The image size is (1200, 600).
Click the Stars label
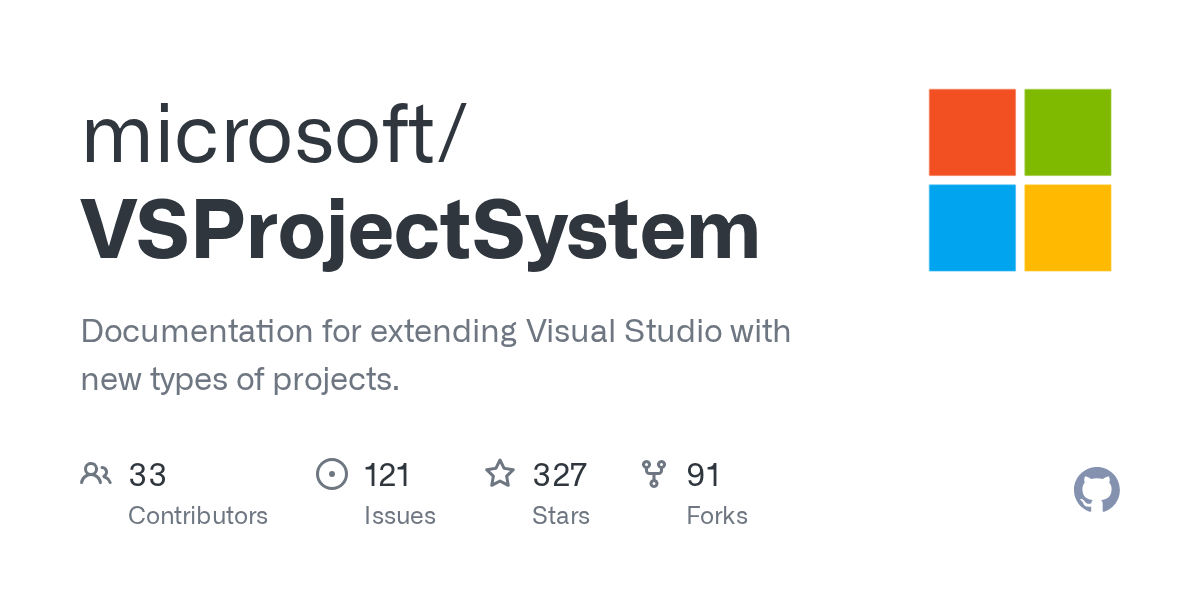(561, 516)
